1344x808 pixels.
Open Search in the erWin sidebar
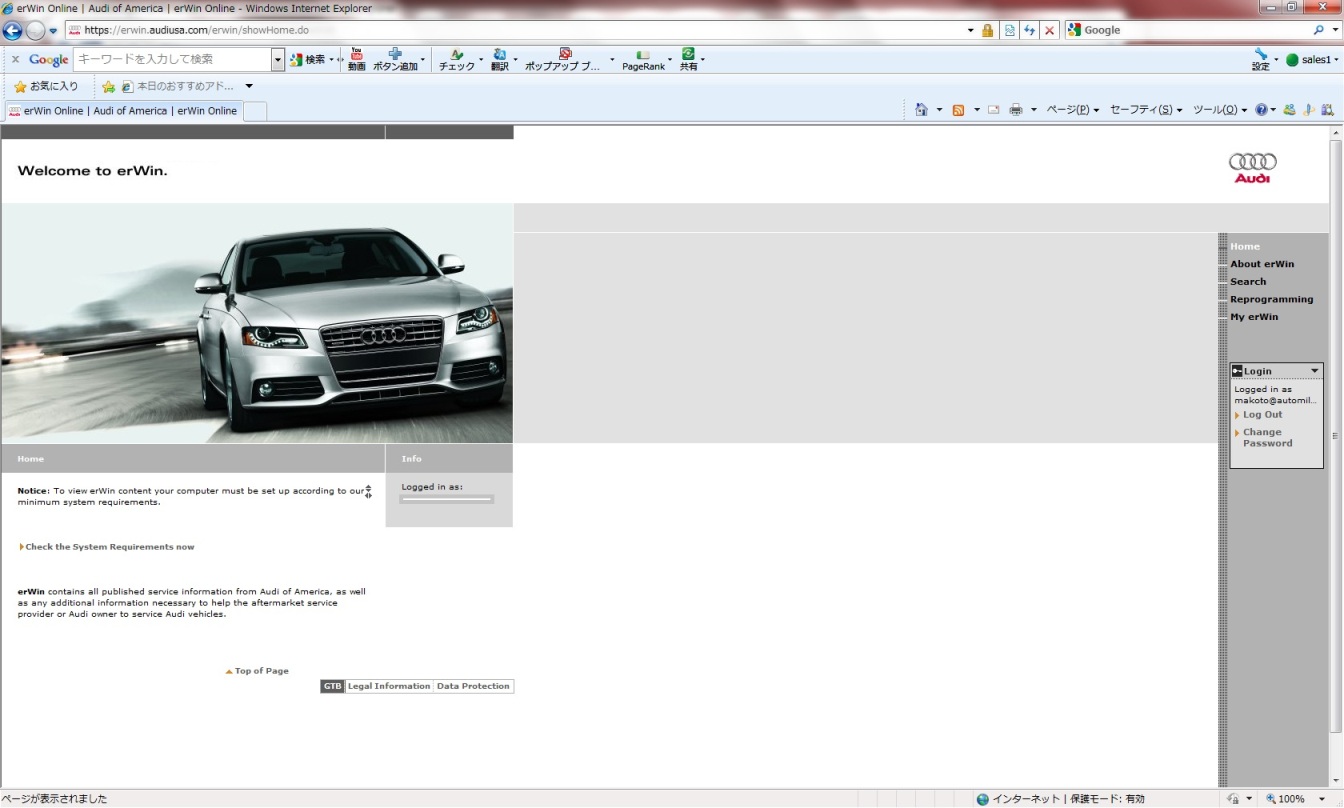(1248, 282)
